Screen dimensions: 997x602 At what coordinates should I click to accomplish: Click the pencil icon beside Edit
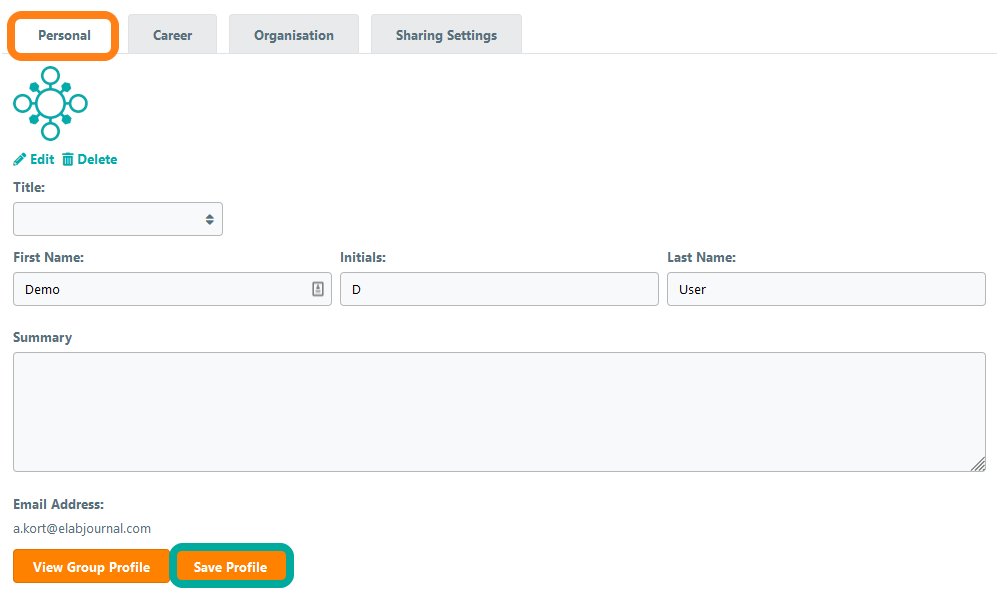20,160
